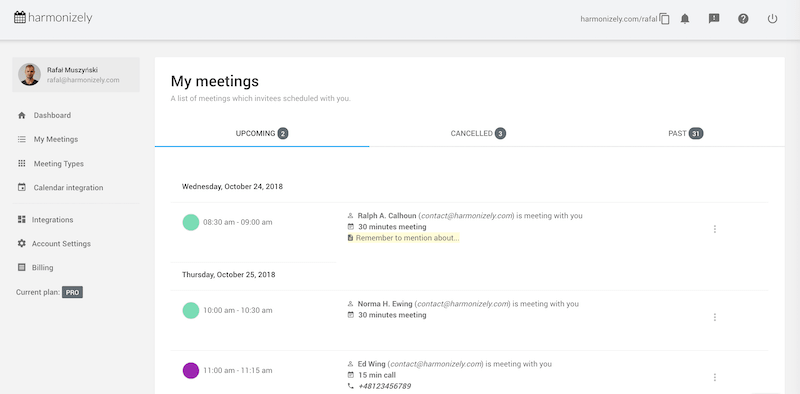Click the power logout icon
800x394 pixels.
pyautogui.click(x=772, y=19)
